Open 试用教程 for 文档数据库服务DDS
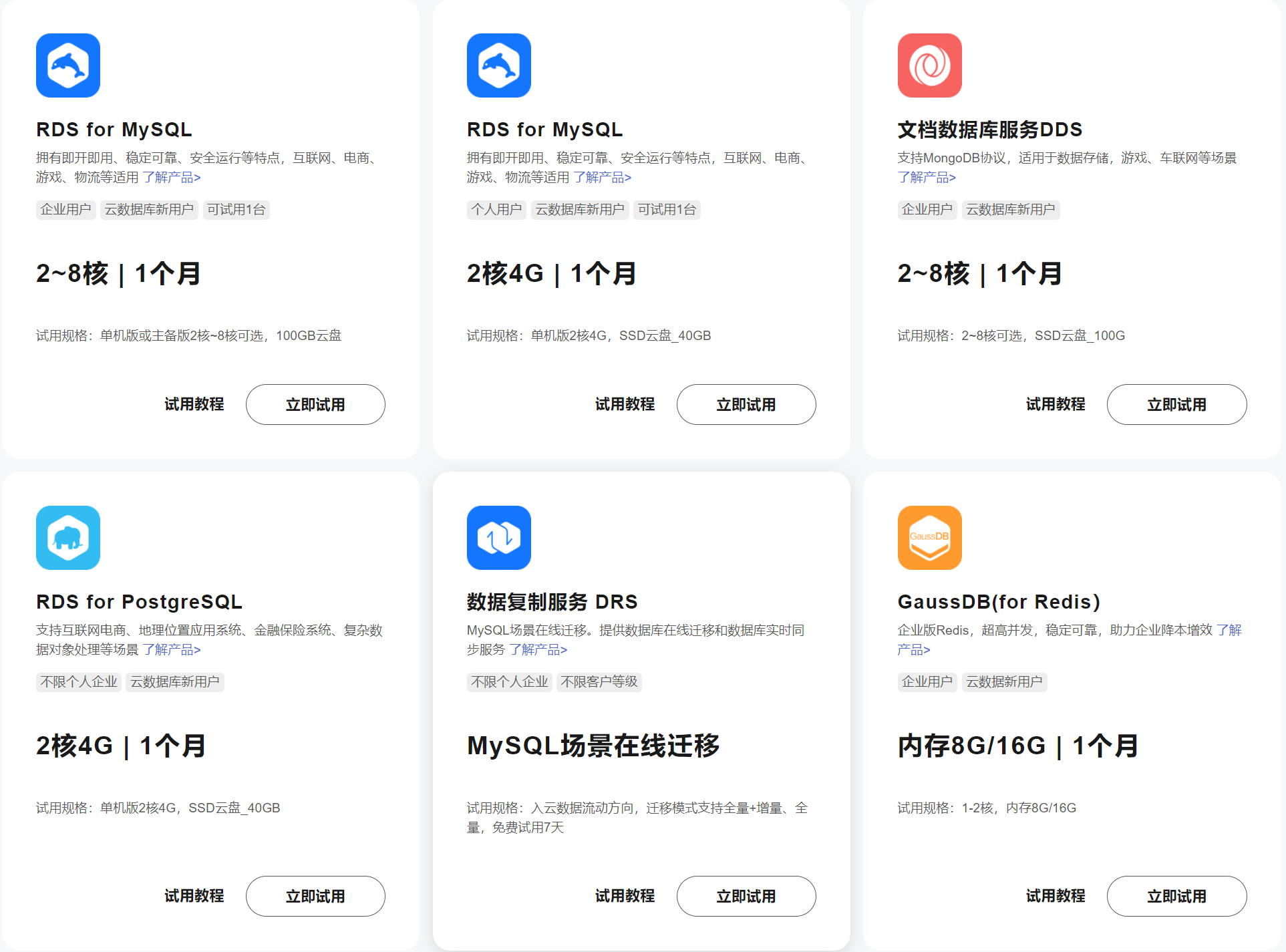The height and width of the screenshot is (952, 1286). 1056,404
